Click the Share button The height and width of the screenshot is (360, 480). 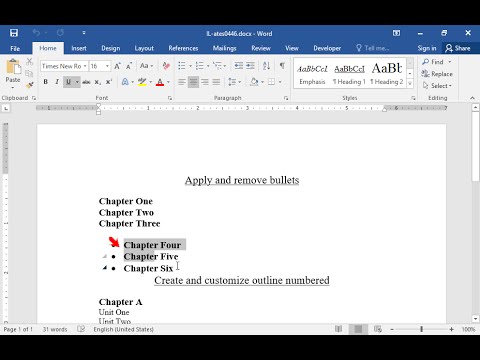pyautogui.click(x=458, y=48)
